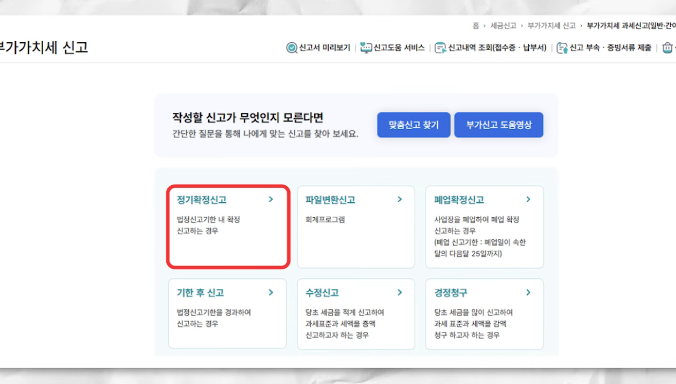
Task: Click the 신고도움 서비스 chat icon
Action: [x=366, y=47]
